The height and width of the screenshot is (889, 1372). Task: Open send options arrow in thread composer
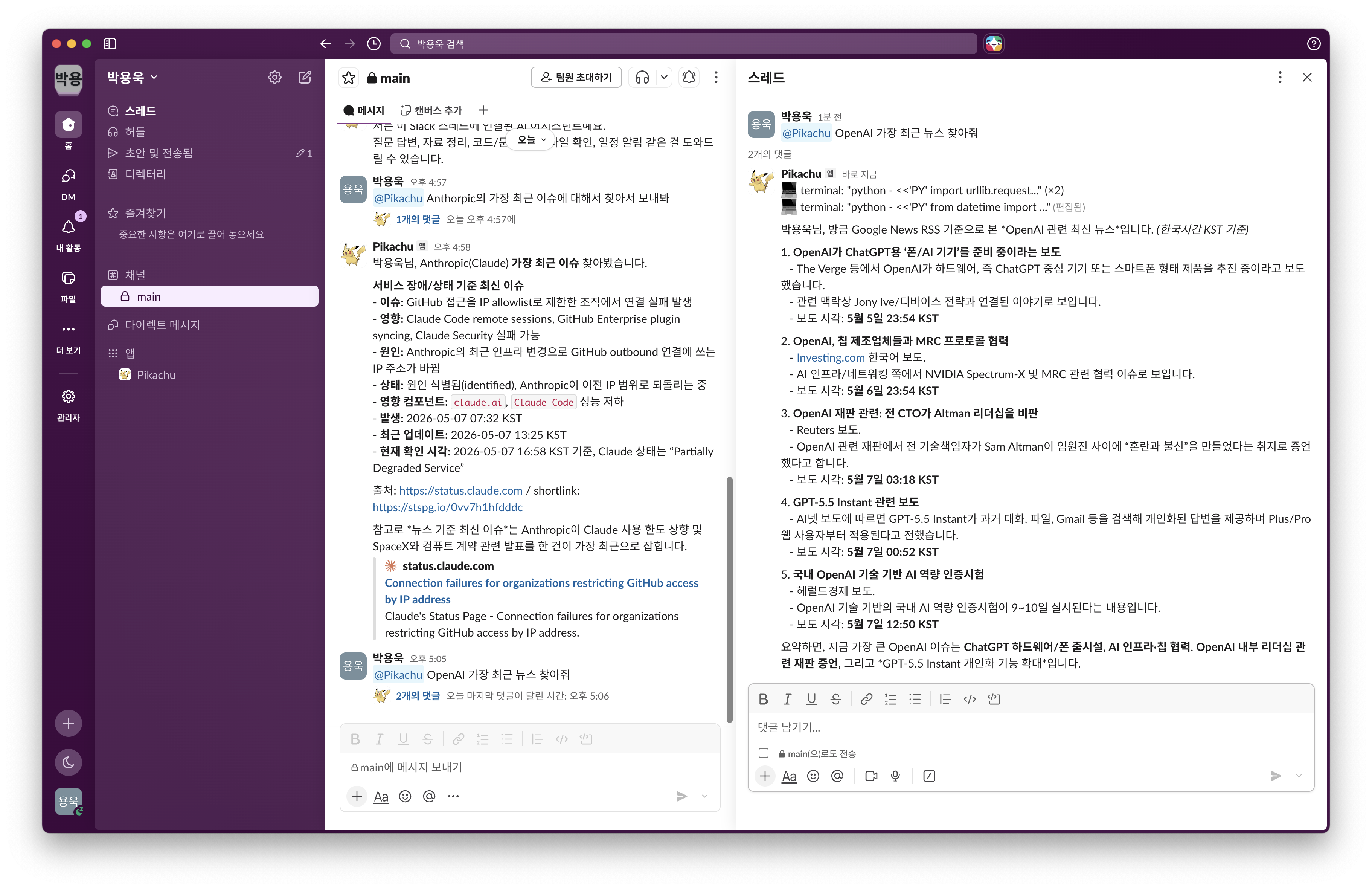click(x=1299, y=776)
